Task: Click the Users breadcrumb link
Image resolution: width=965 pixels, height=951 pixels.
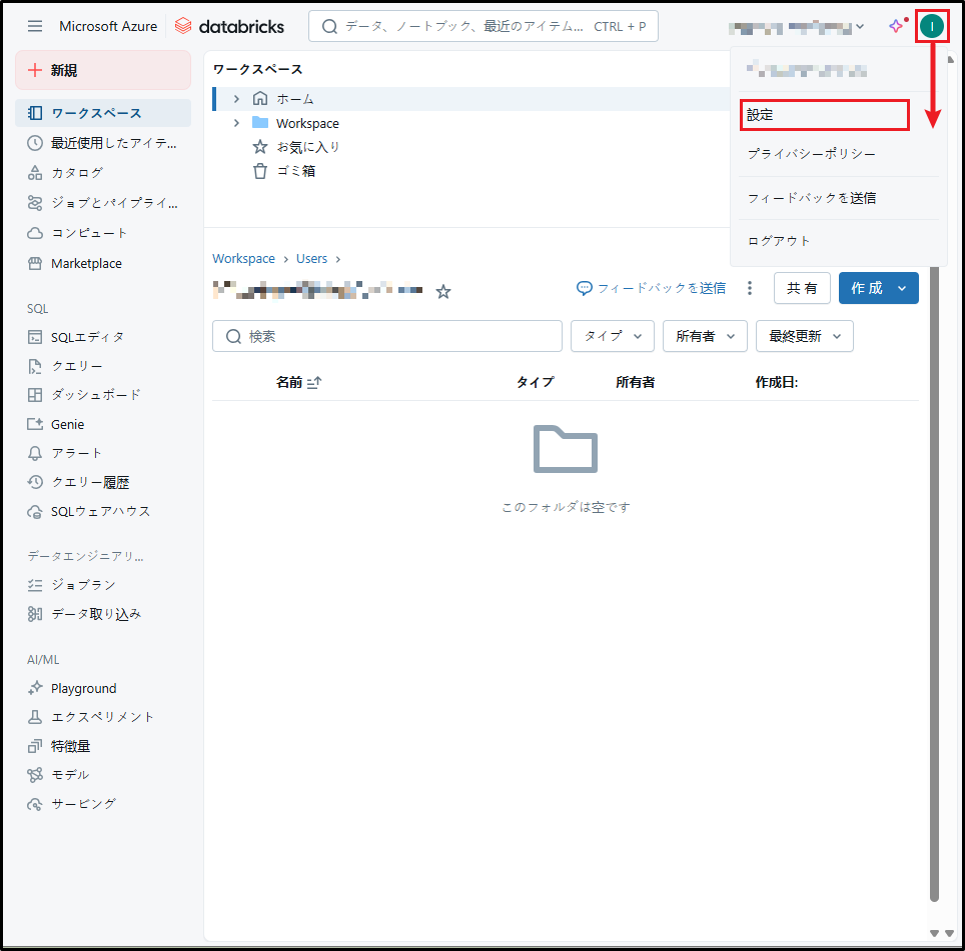Action: (x=311, y=259)
